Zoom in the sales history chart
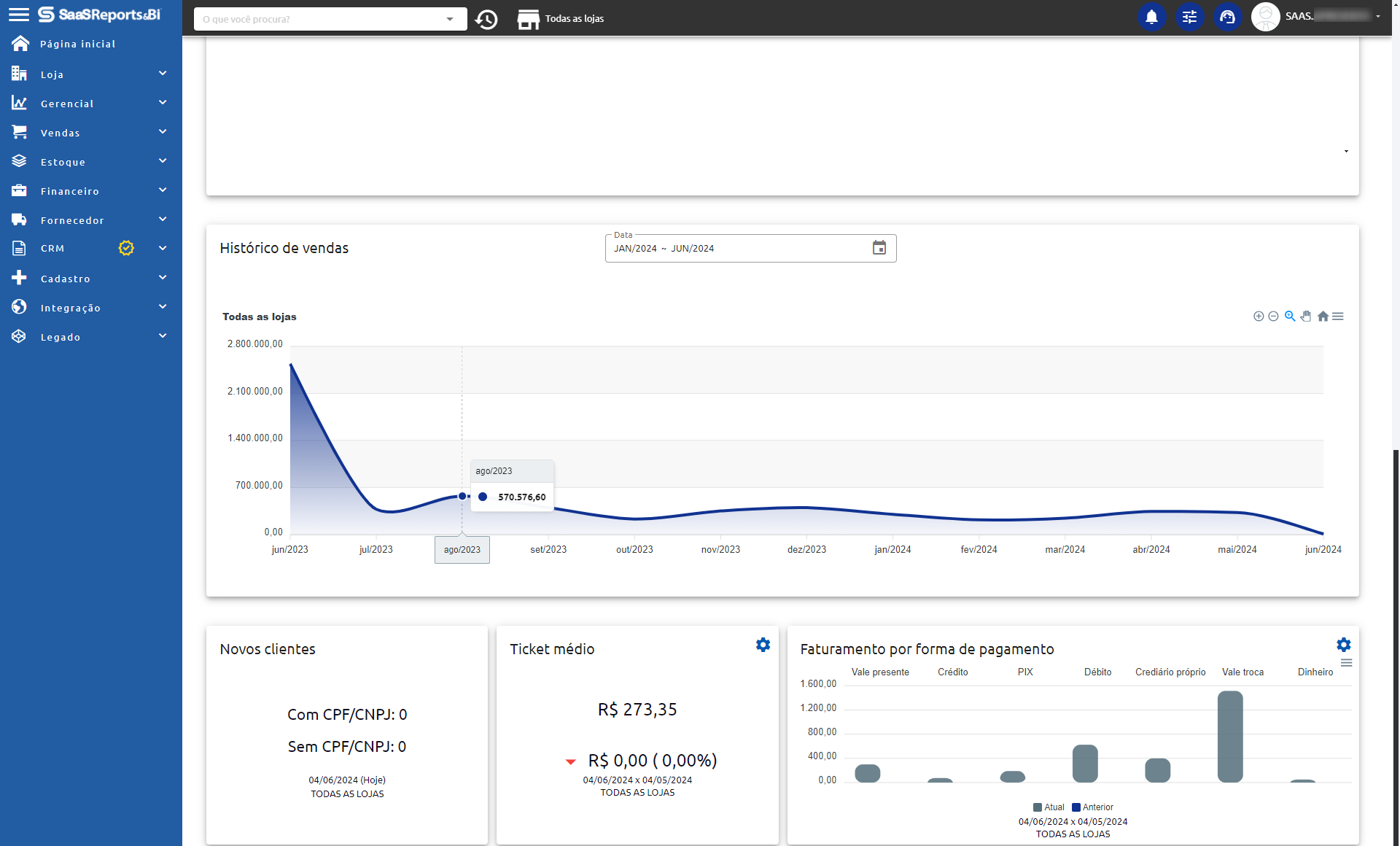 pos(1259,317)
